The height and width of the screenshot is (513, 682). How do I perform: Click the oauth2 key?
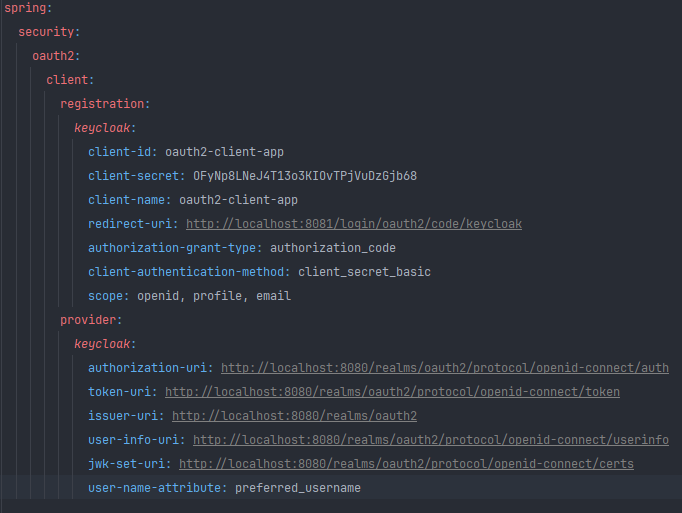[x=53, y=56]
